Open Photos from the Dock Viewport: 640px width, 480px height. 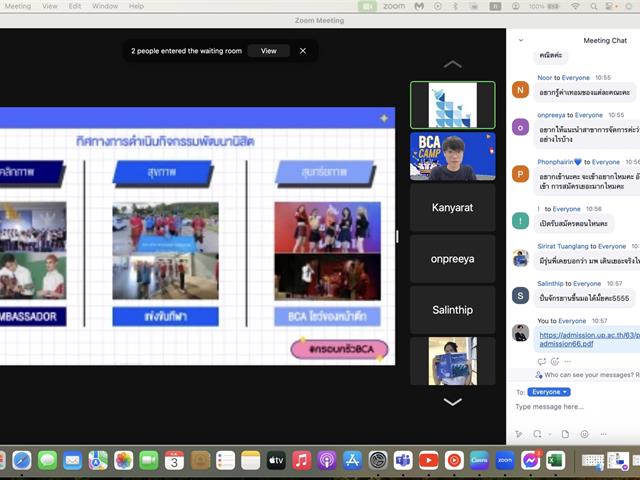pyautogui.click(x=124, y=461)
